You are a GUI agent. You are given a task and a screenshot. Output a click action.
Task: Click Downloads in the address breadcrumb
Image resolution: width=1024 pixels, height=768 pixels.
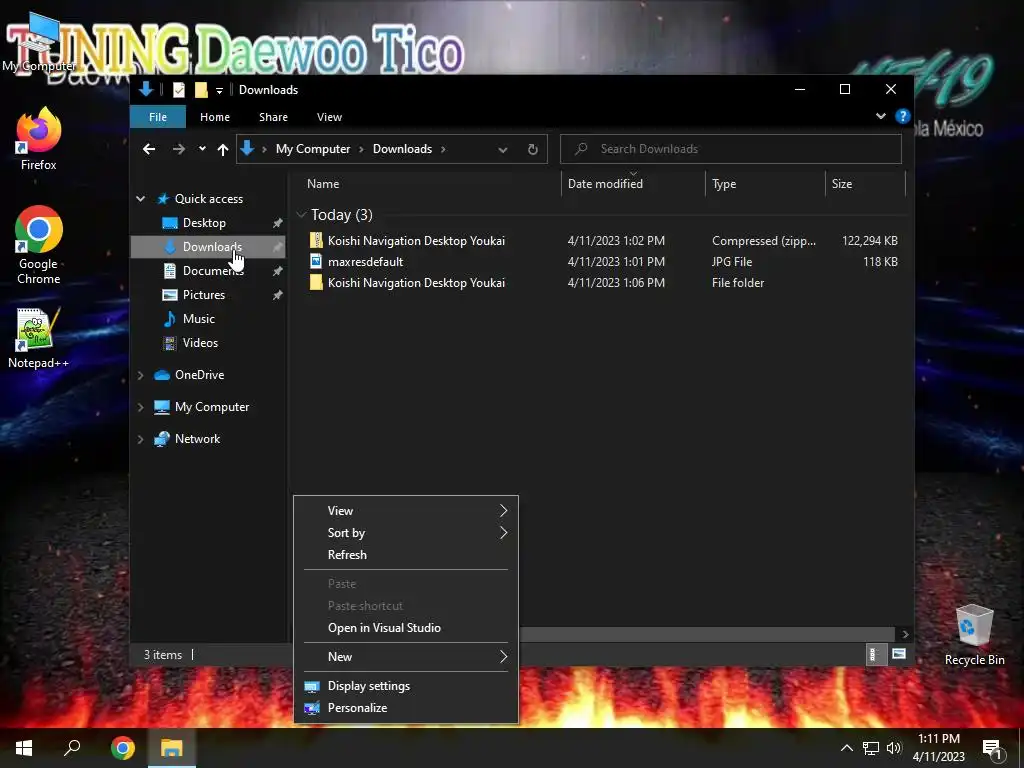[402, 149]
